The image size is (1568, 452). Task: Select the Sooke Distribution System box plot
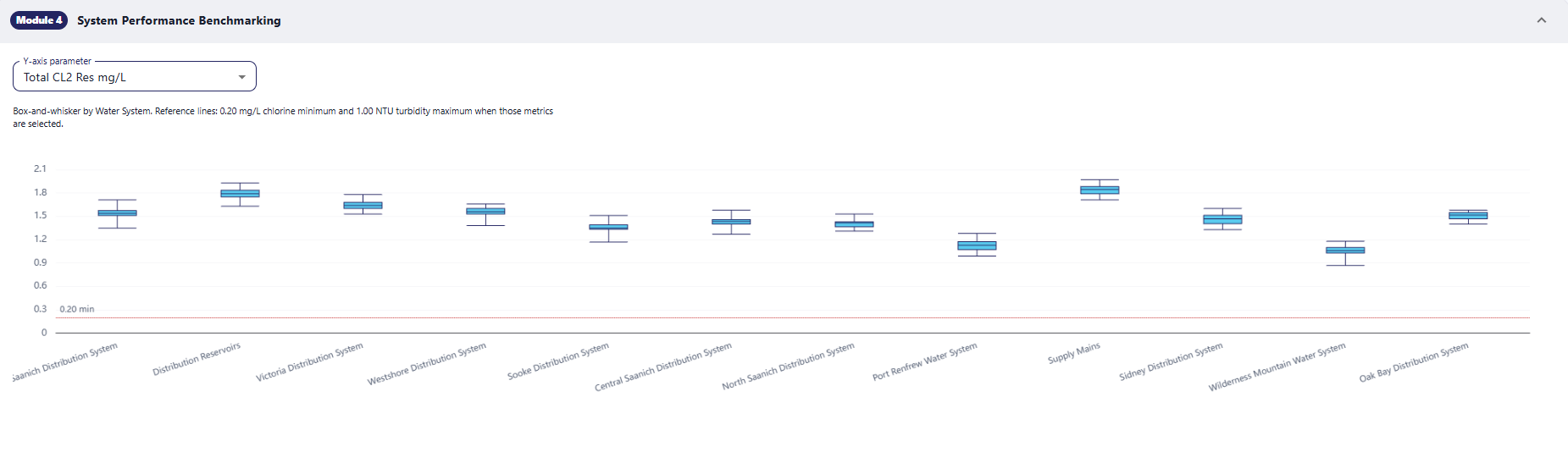[608, 227]
